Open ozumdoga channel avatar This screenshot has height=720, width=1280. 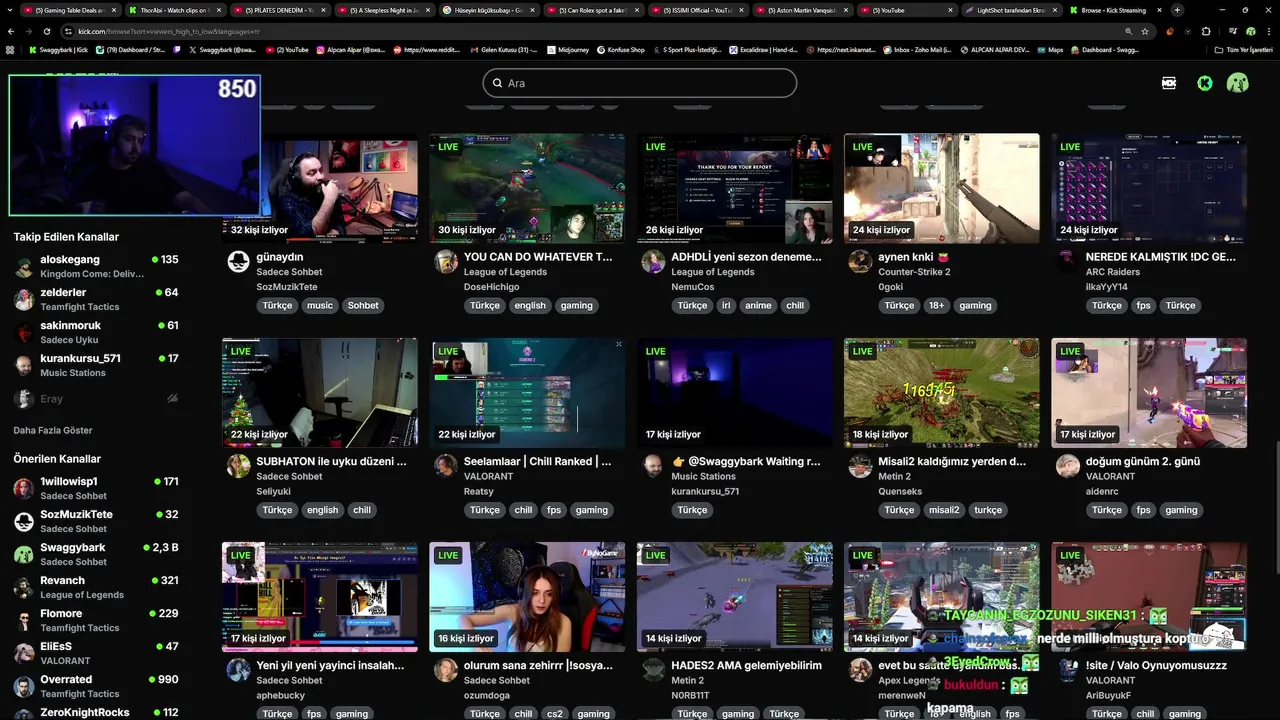tap(446, 670)
